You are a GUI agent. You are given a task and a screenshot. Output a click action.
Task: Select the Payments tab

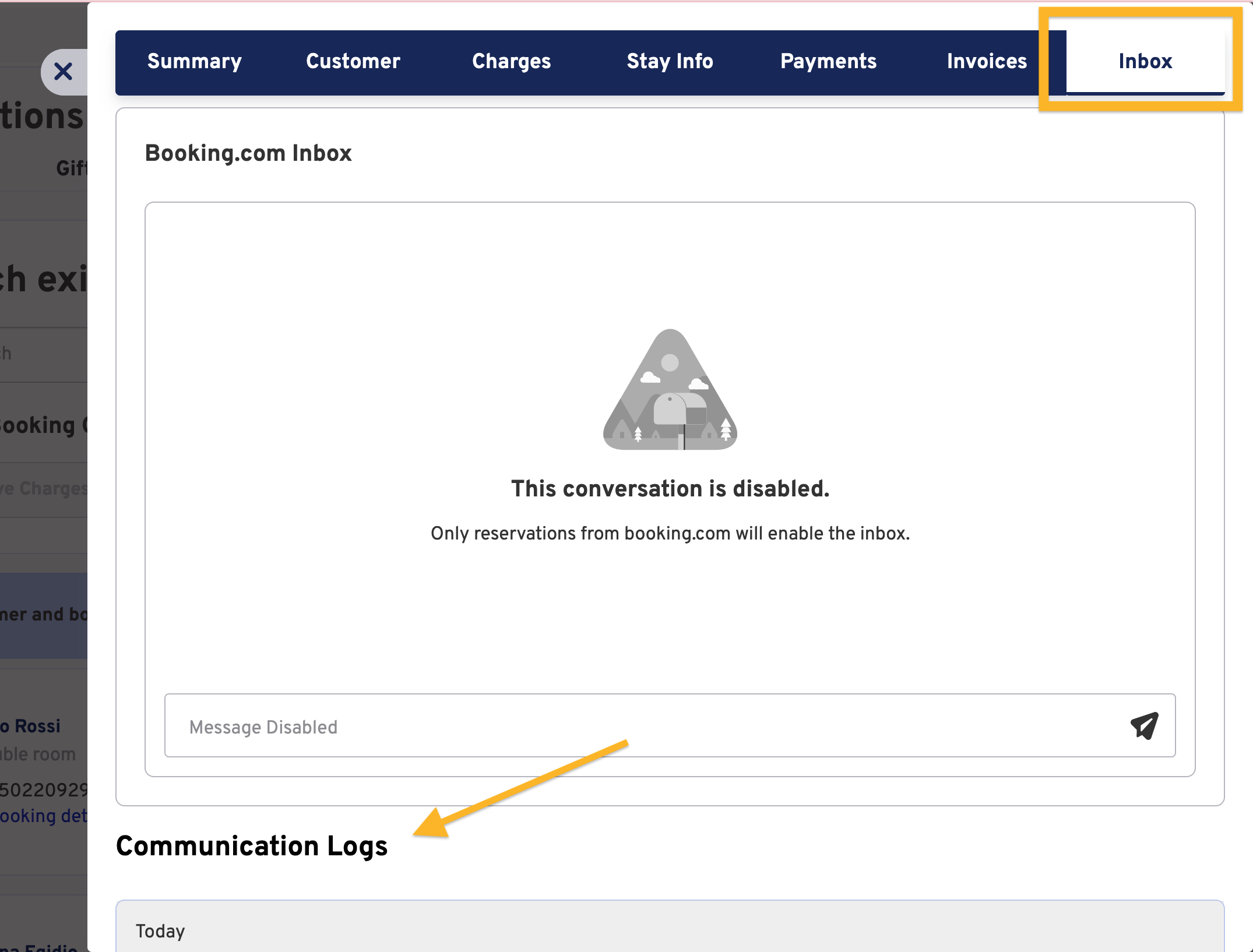[828, 61]
